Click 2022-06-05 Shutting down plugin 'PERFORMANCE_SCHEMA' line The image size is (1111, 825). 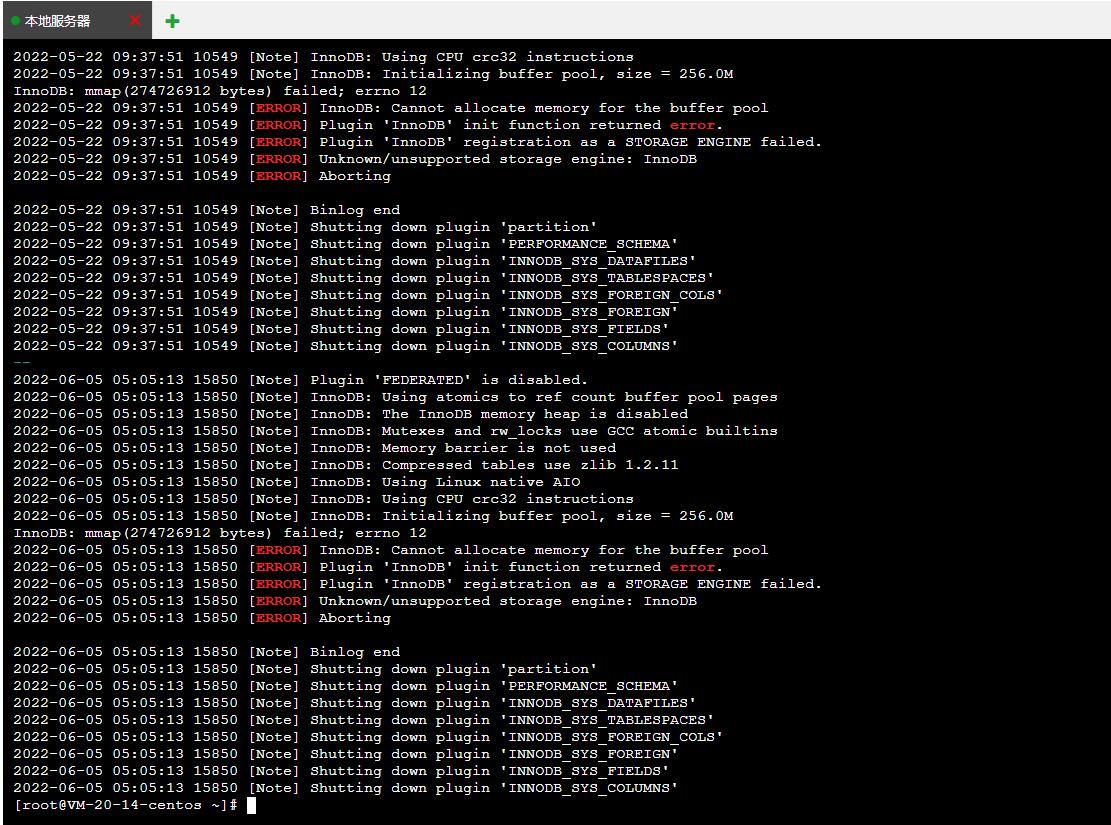[346, 686]
